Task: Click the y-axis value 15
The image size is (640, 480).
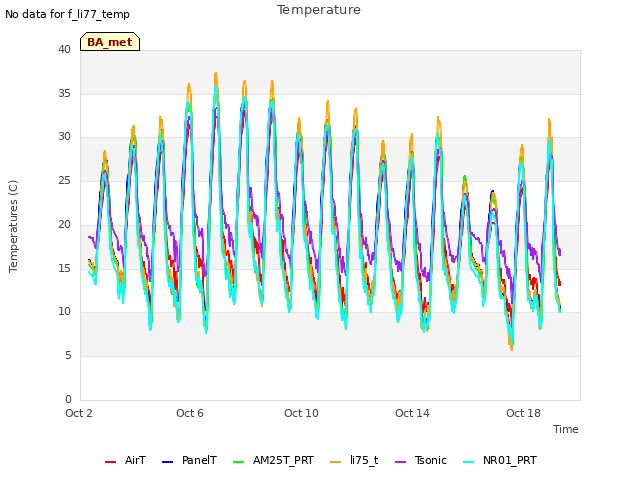Action: 64,268
